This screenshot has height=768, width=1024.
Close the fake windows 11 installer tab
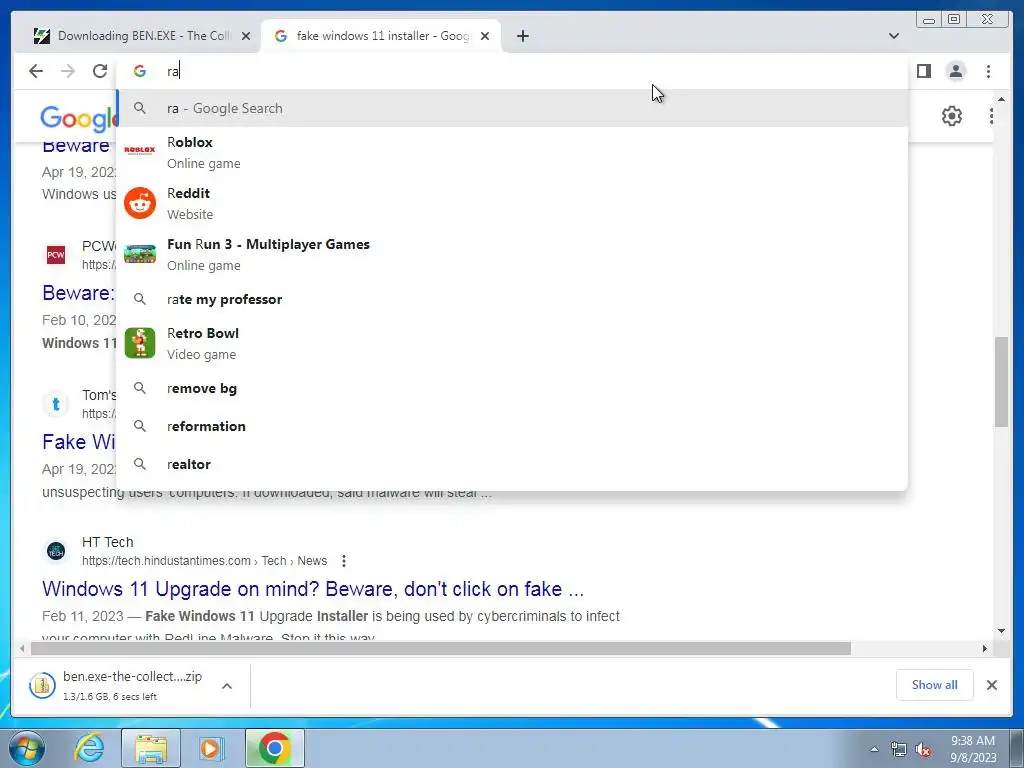coord(485,37)
